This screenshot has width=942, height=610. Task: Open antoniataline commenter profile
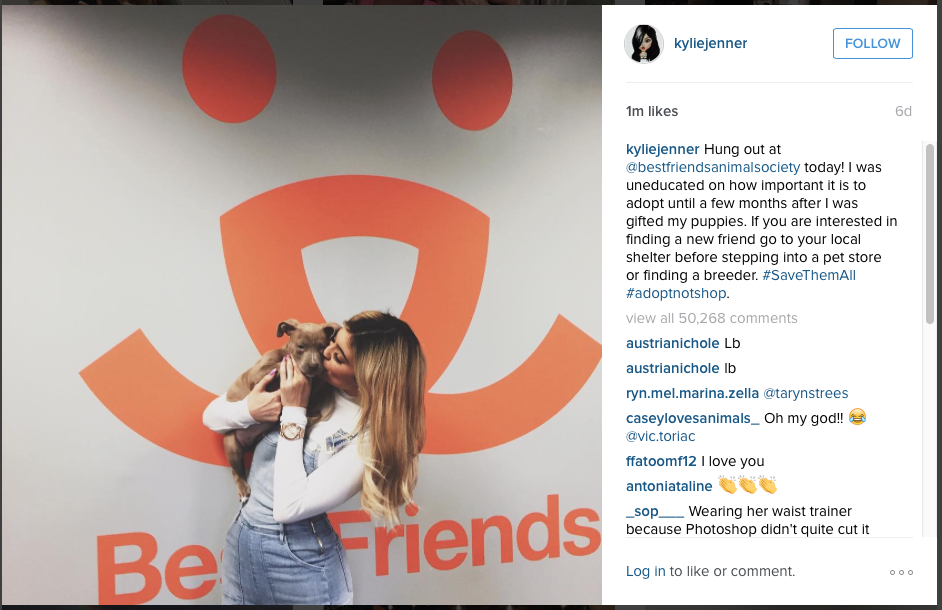tap(669, 486)
